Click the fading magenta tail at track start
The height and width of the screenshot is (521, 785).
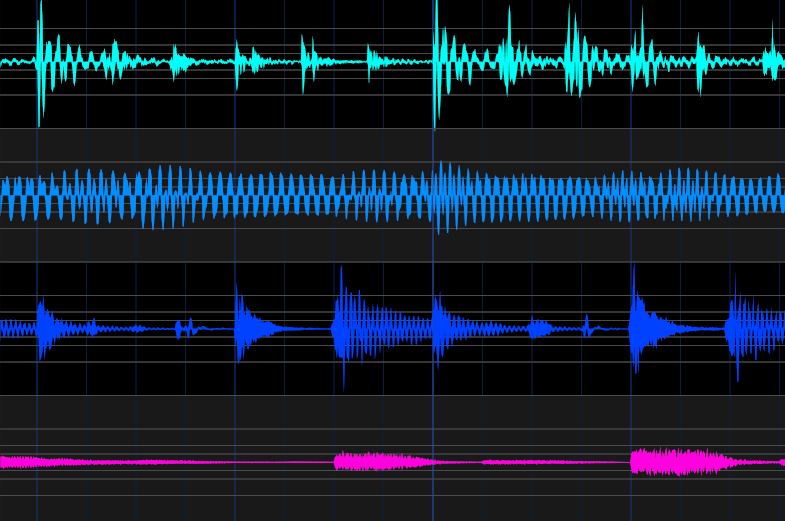point(30,462)
